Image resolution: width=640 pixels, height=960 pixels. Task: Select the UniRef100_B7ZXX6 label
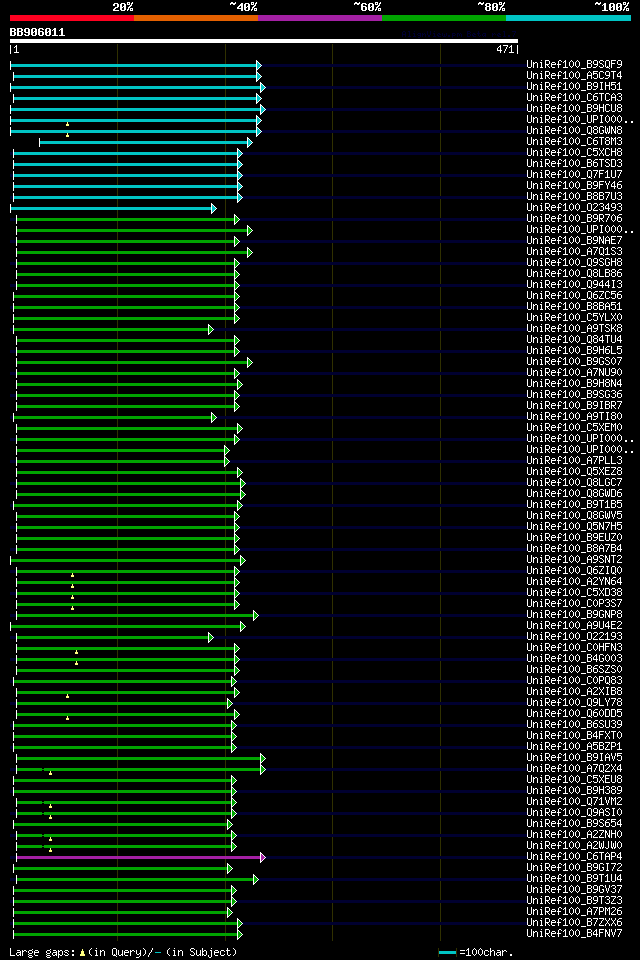tap(574, 924)
